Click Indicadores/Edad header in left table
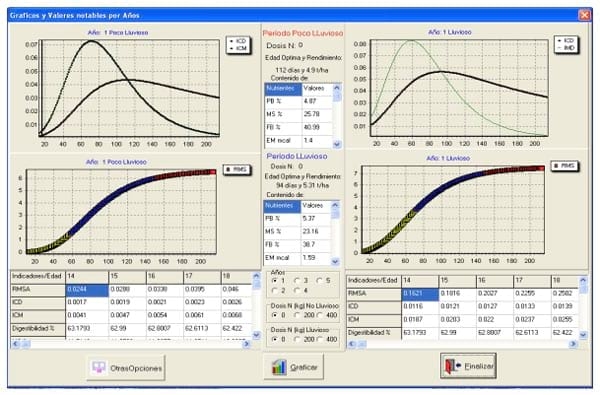Viewport: 600px width, 395px height. pyautogui.click(x=38, y=277)
